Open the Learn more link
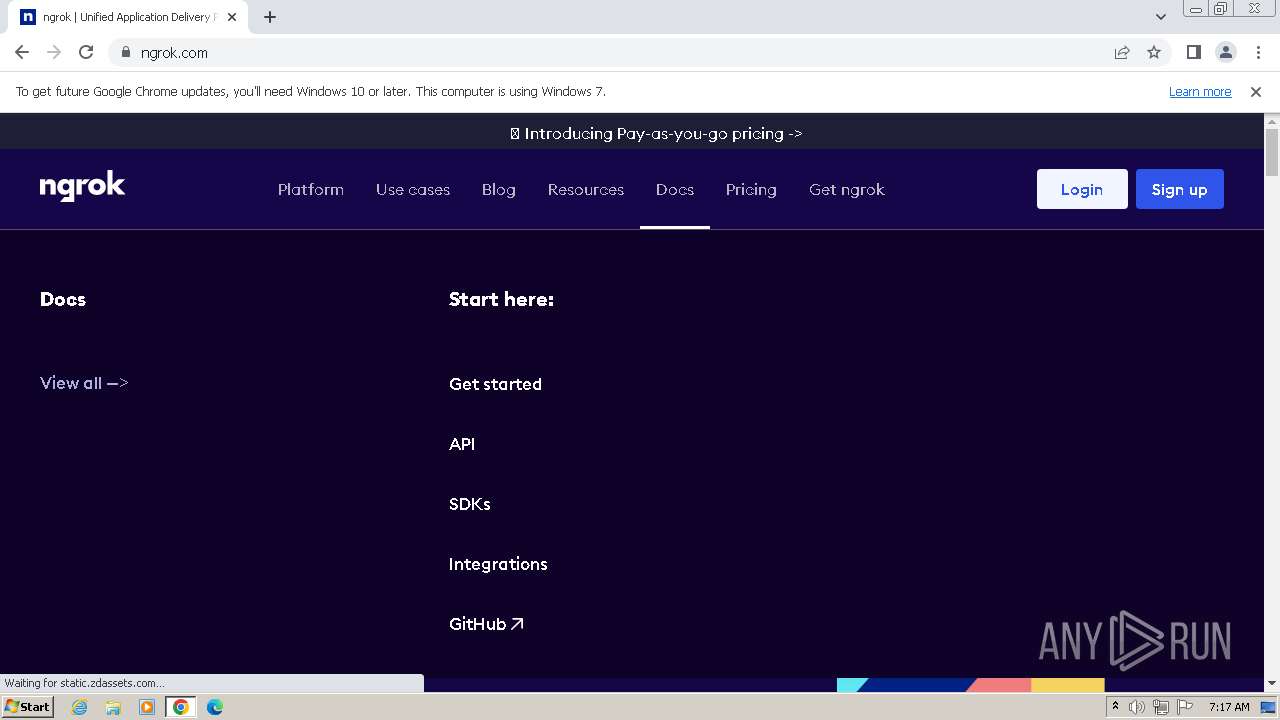 tap(1200, 92)
